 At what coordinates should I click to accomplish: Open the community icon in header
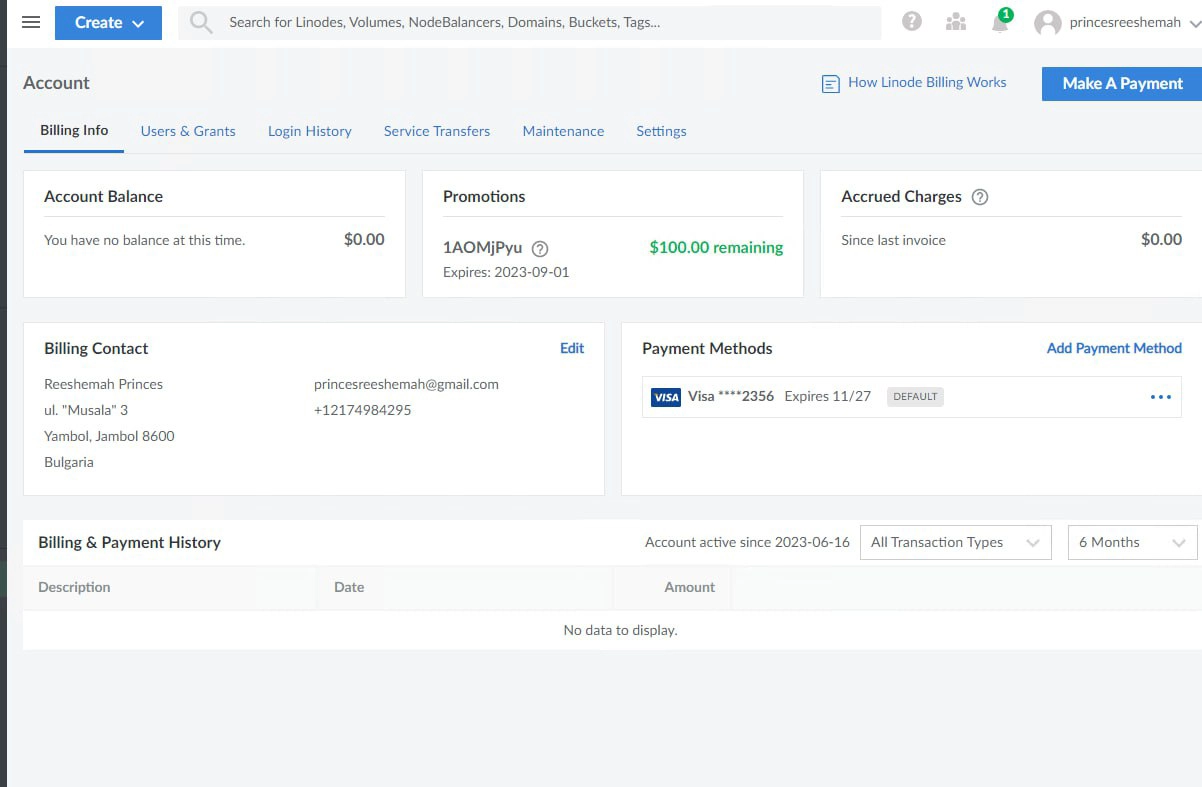coord(955,22)
